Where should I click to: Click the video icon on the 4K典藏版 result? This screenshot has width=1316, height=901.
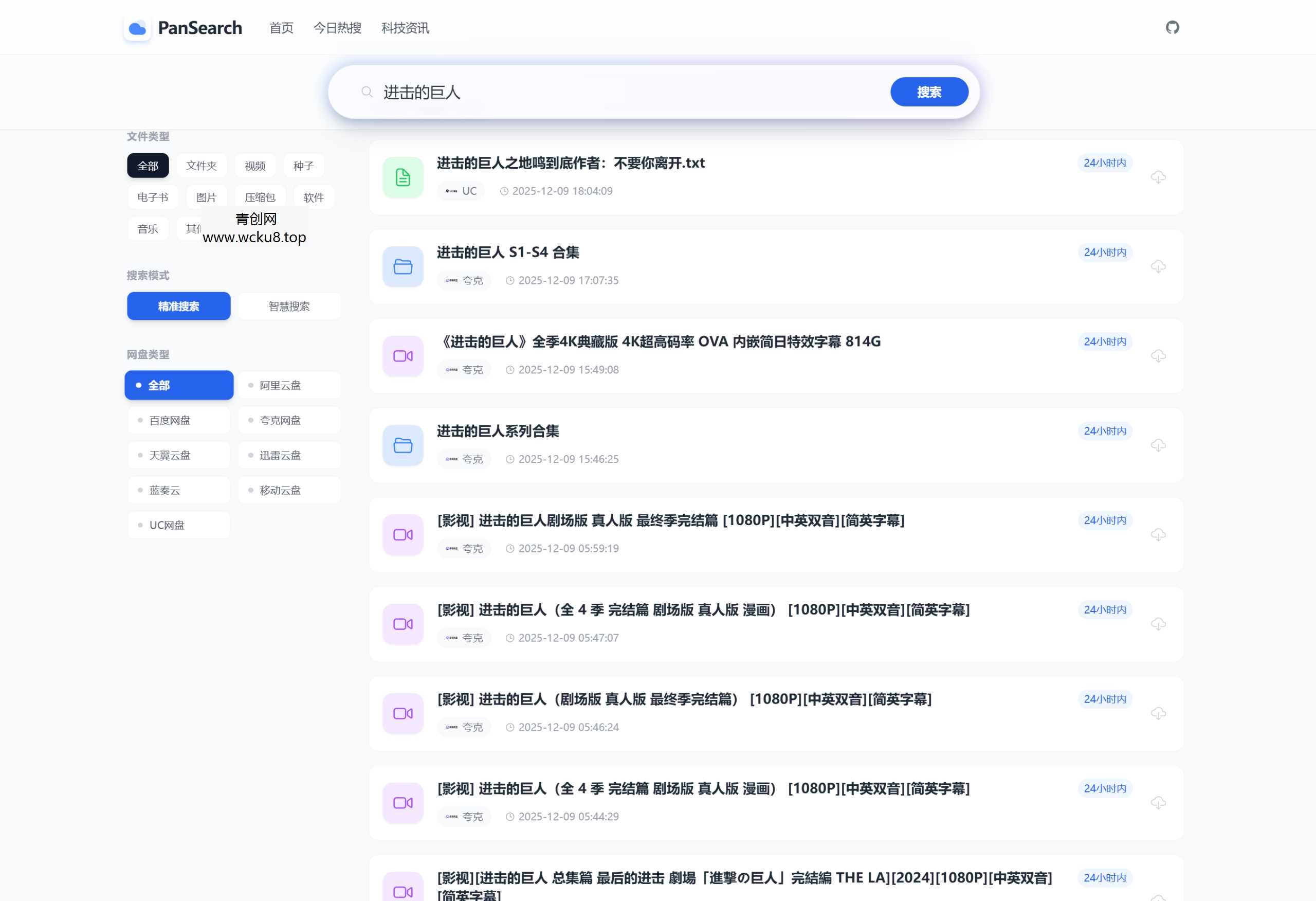(x=402, y=356)
